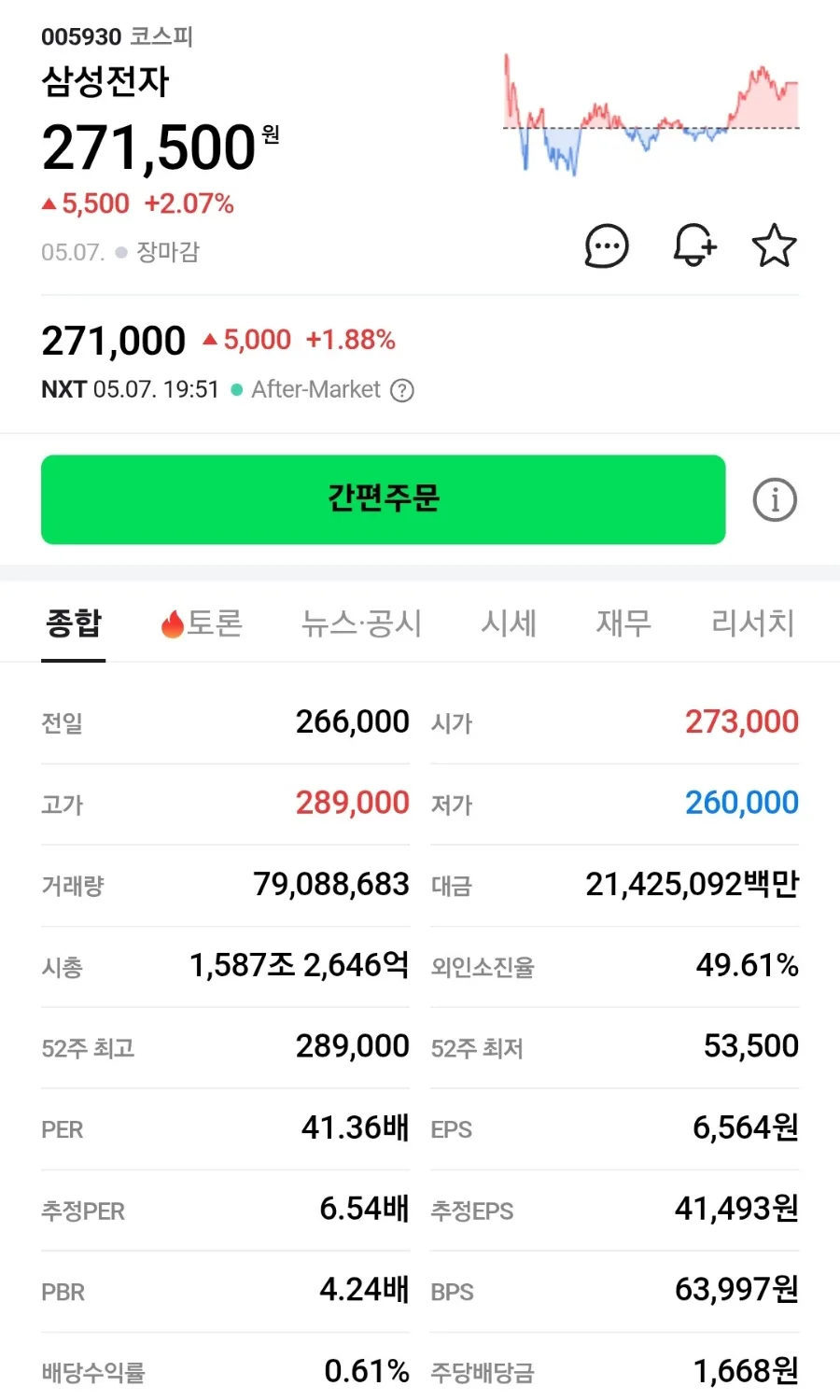This screenshot has height=1400, width=840.
Task: Tap the current price 271,500원
Action: [x=160, y=147]
